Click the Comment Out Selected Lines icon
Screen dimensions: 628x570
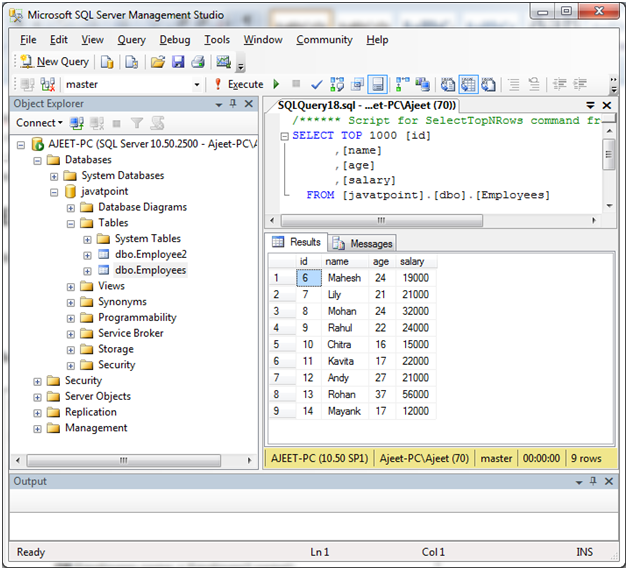coord(514,84)
